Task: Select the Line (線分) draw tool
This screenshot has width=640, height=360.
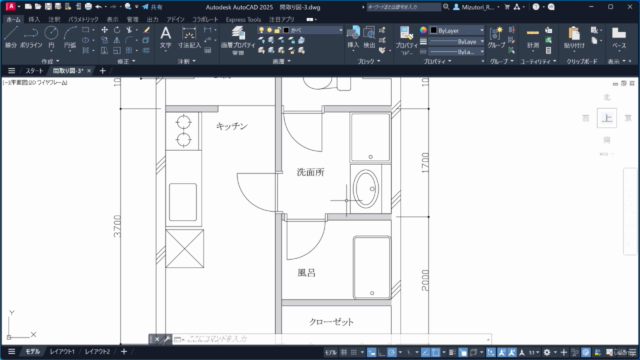Action: 11,37
